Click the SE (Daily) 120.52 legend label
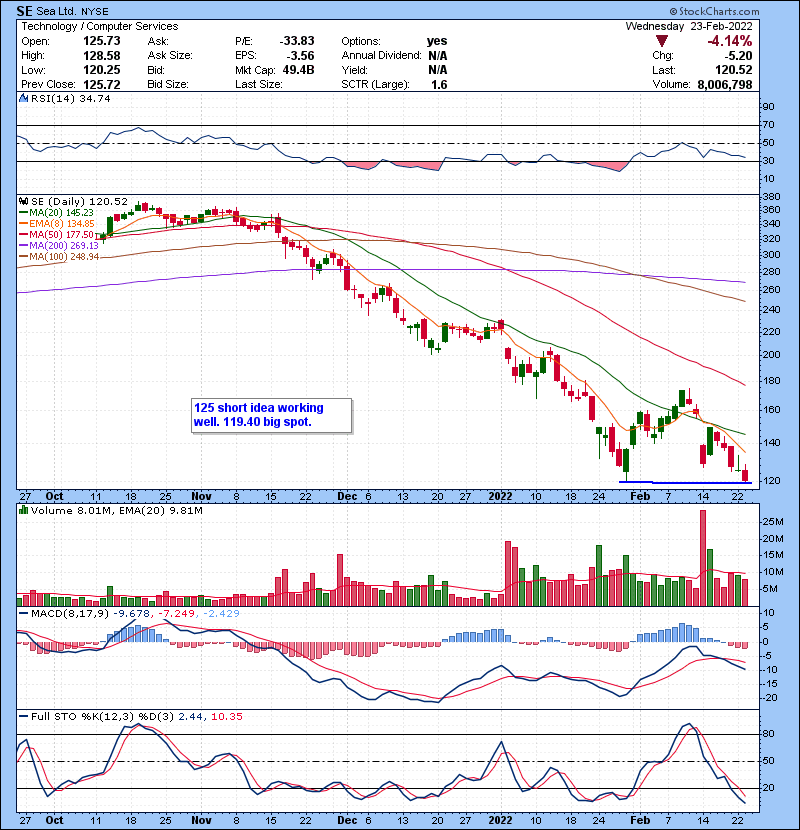 [x=79, y=202]
